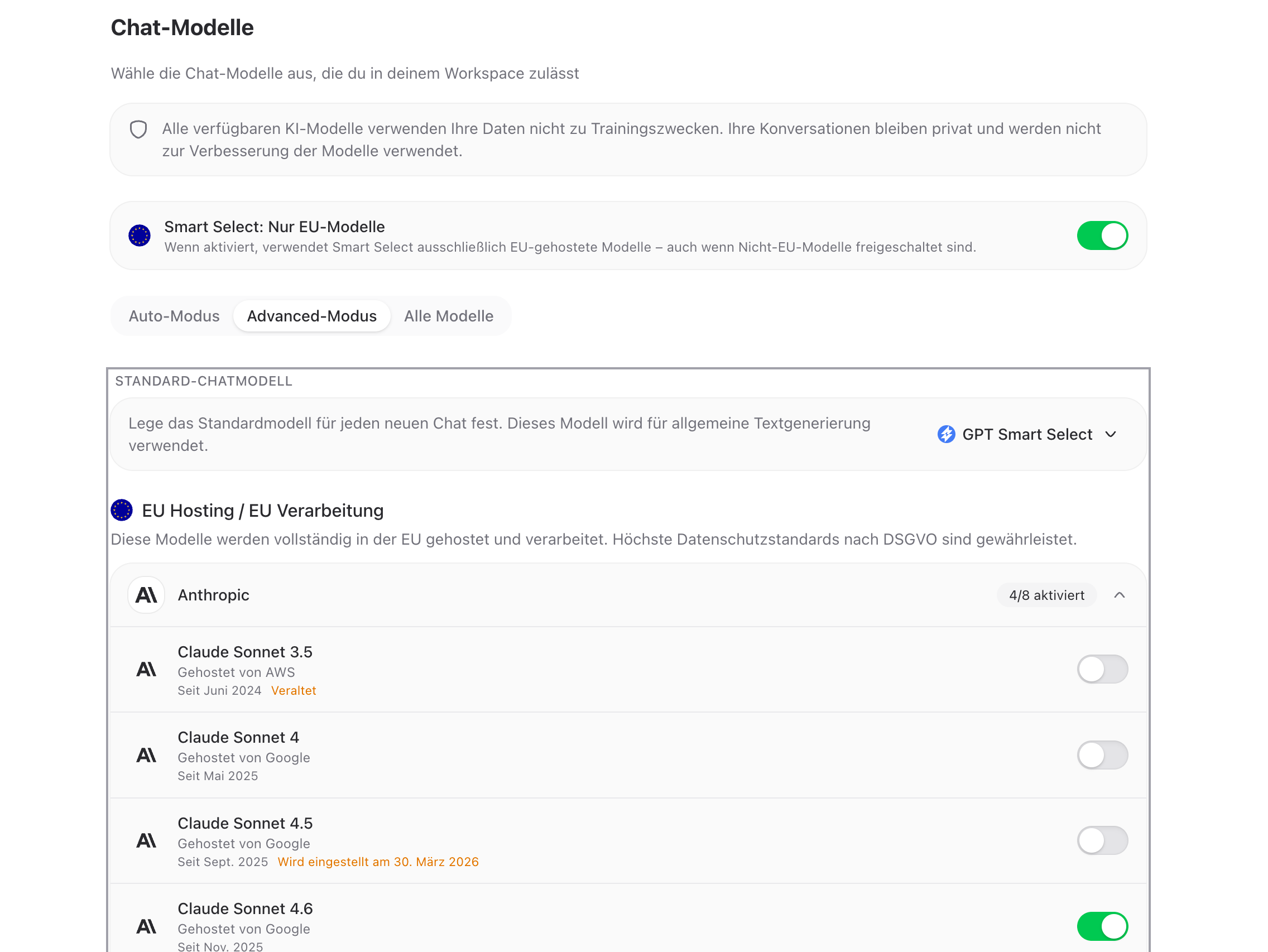Turn off the Claude Sonnet 4.6 toggle
Image resolution: width=1268 pixels, height=952 pixels.
pyautogui.click(x=1102, y=926)
